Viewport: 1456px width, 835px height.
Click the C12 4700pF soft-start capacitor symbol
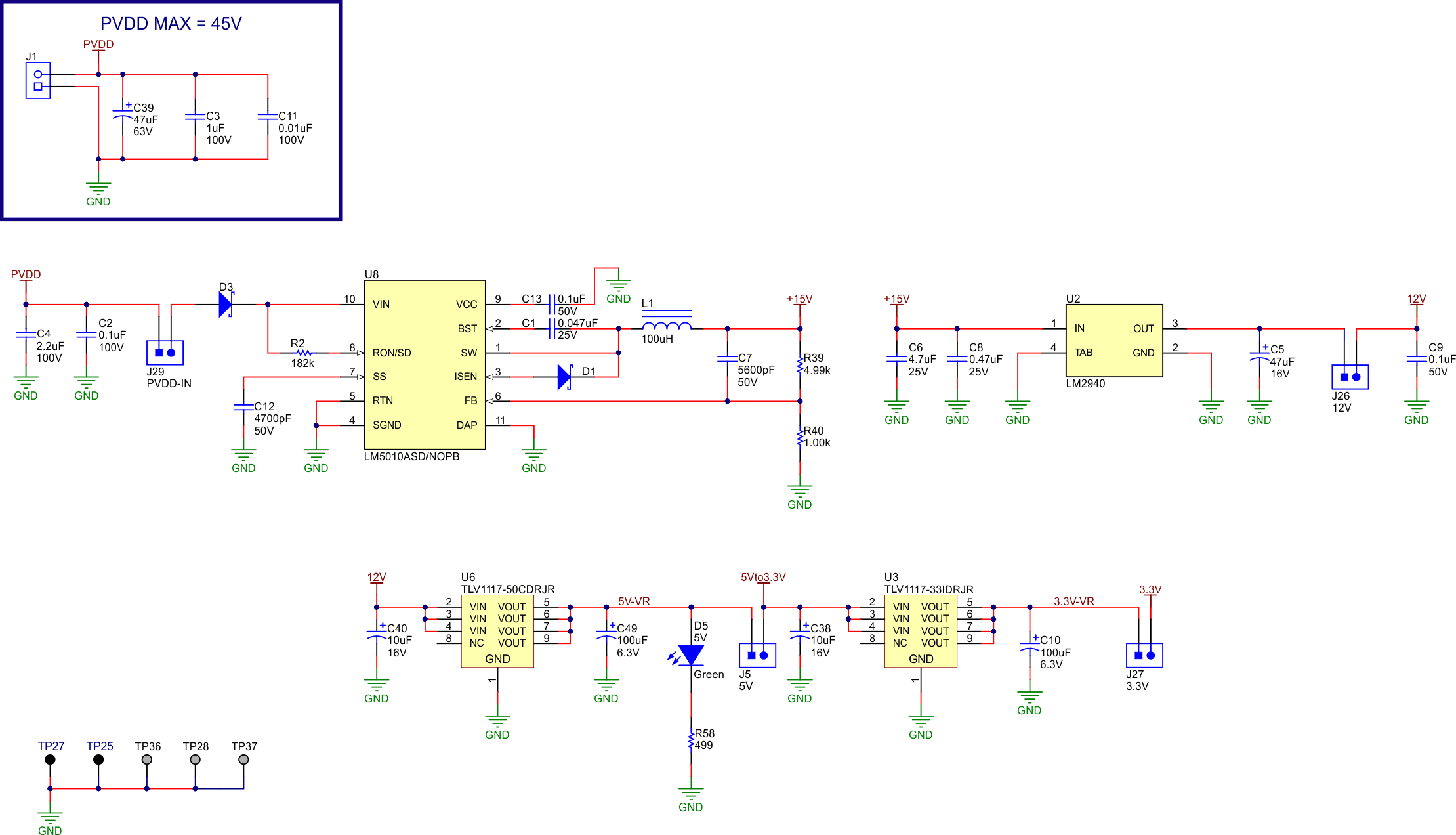(243, 408)
